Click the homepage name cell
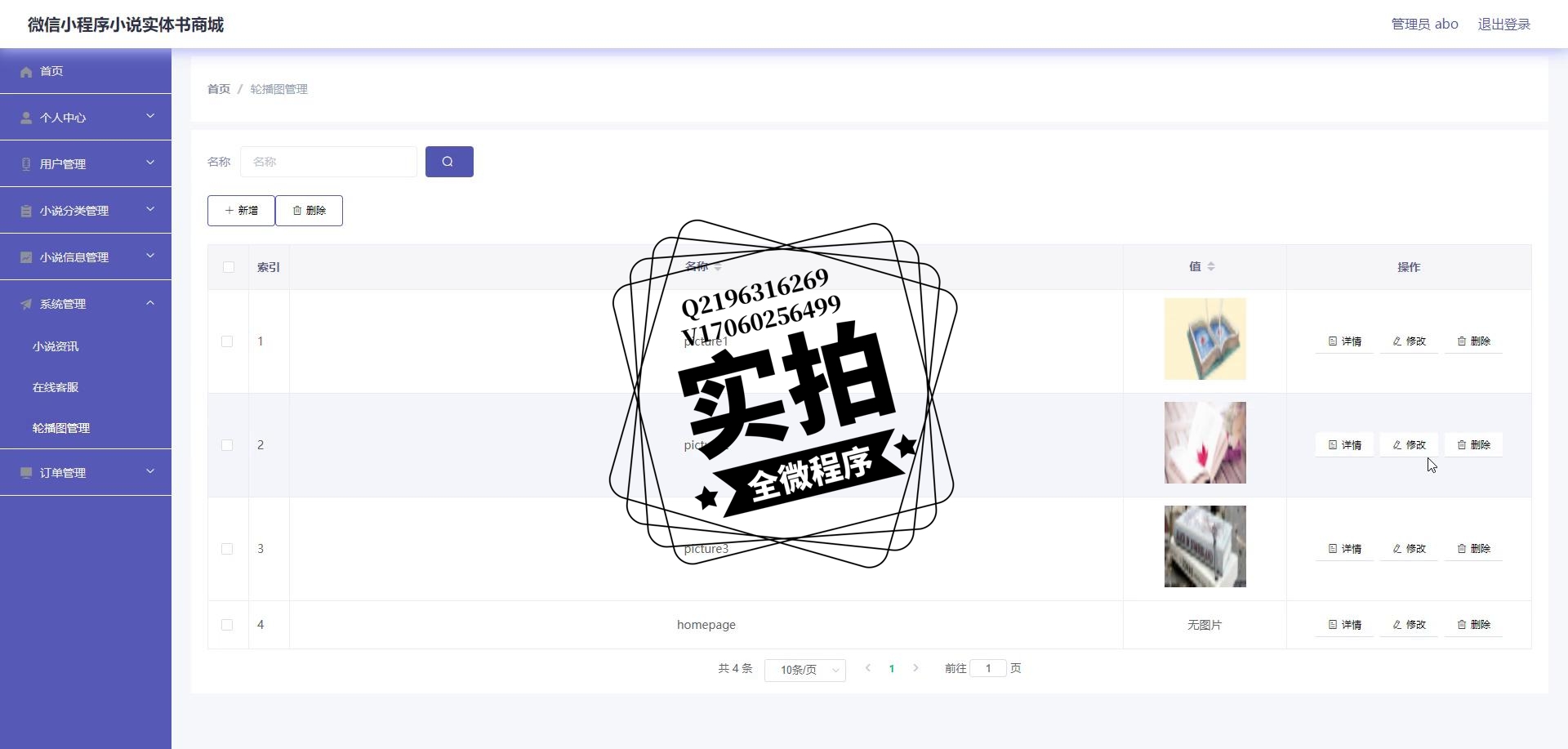The height and width of the screenshot is (749, 1568). click(x=706, y=625)
